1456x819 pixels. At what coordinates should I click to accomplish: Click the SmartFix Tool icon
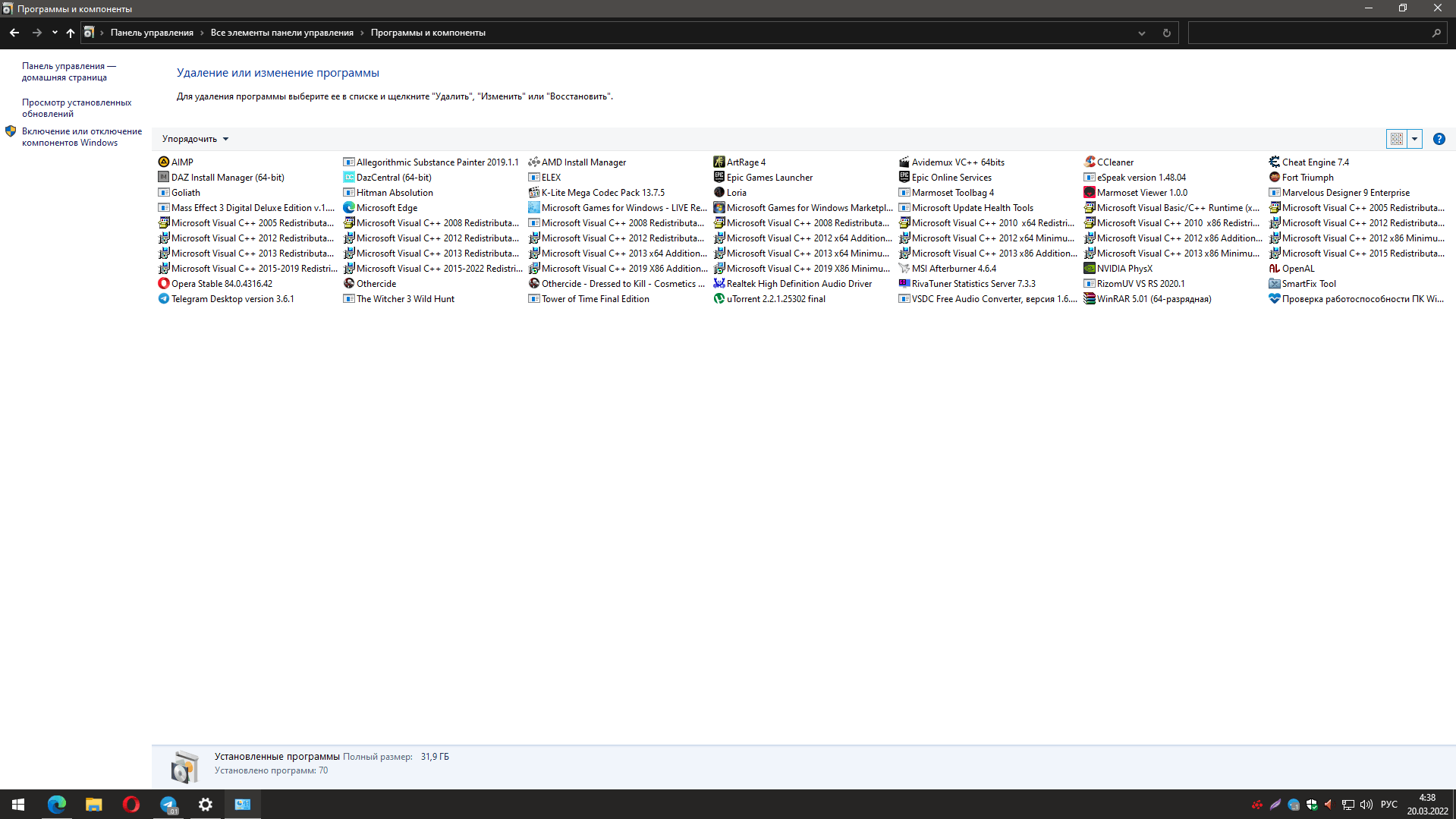[x=1274, y=283]
